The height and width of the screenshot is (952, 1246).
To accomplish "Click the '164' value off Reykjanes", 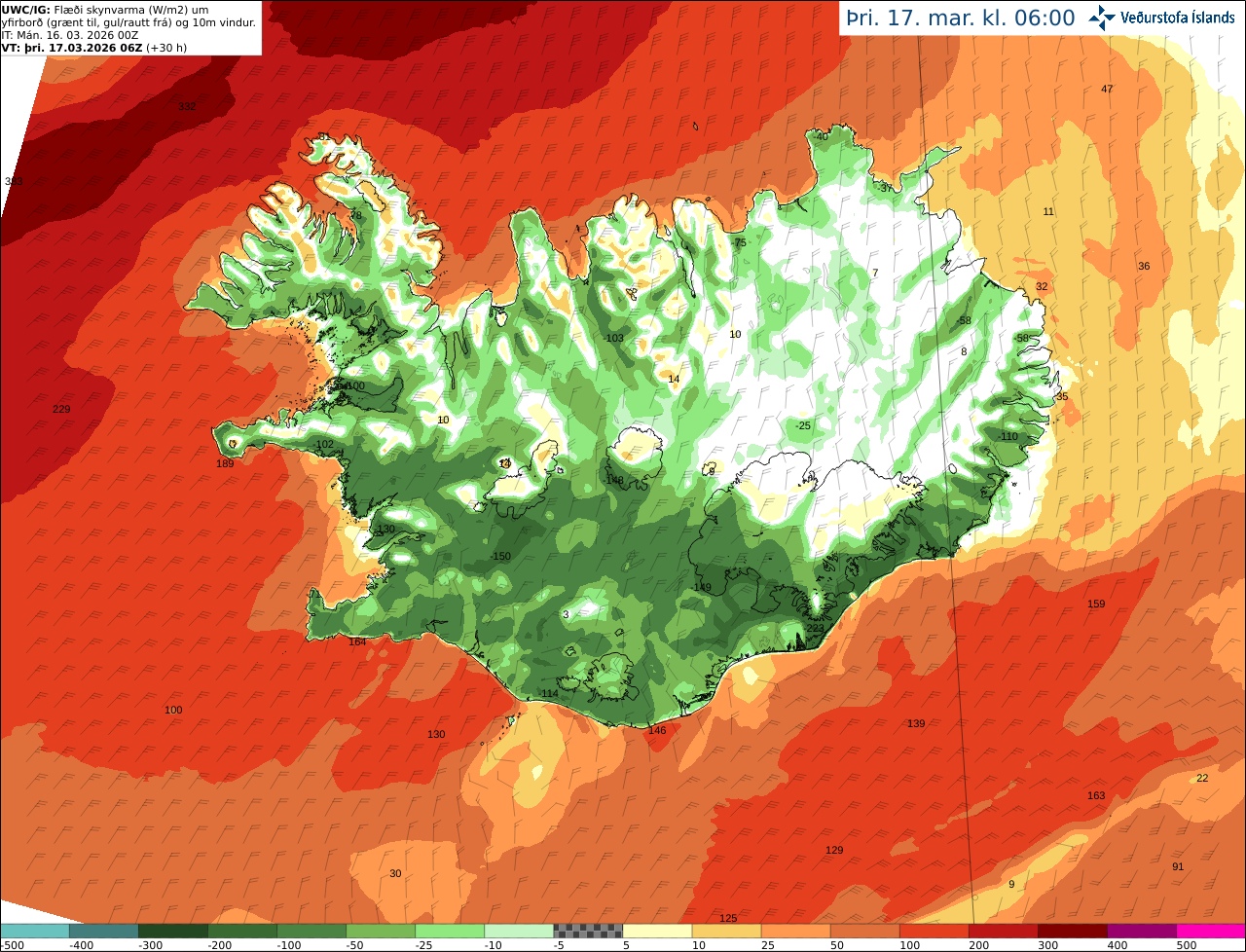I will (357, 641).
